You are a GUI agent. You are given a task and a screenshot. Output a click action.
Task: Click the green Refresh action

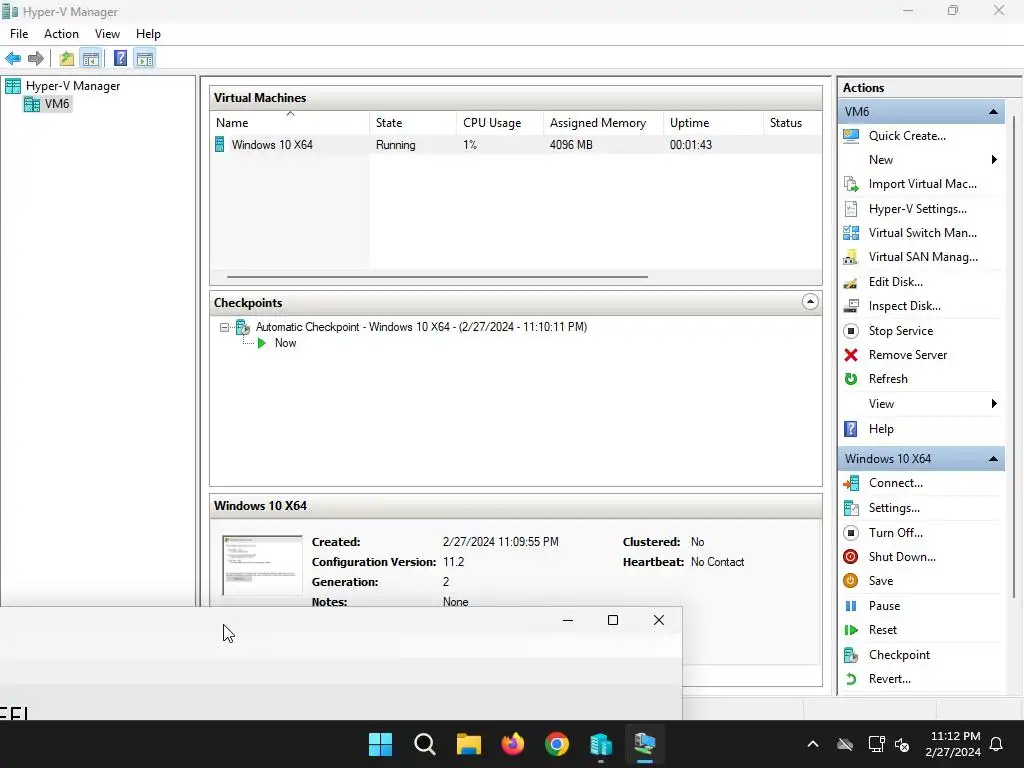click(x=888, y=379)
